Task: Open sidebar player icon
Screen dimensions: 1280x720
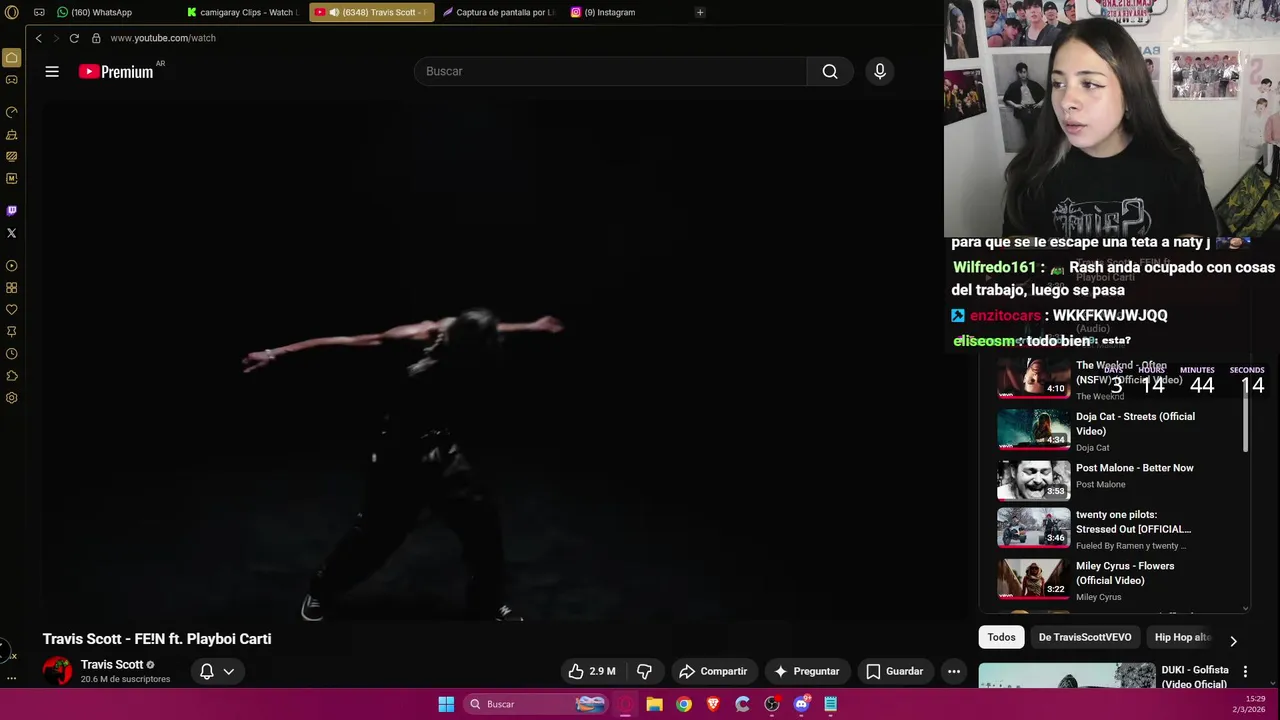Action: (12, 266)
